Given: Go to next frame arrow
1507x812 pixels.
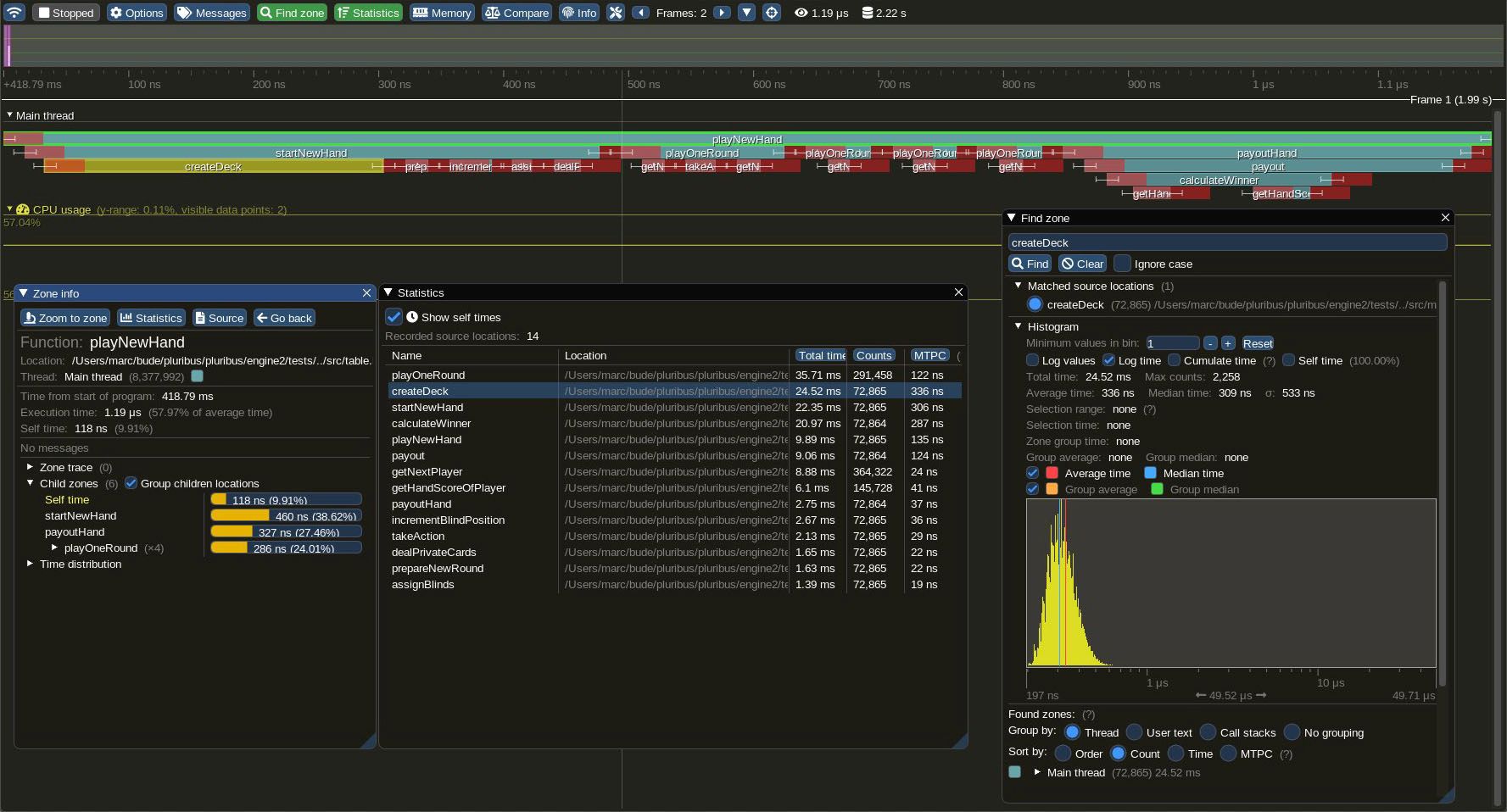Looking at the screenshot, I should pyautogui.click(x=722, y=13).
